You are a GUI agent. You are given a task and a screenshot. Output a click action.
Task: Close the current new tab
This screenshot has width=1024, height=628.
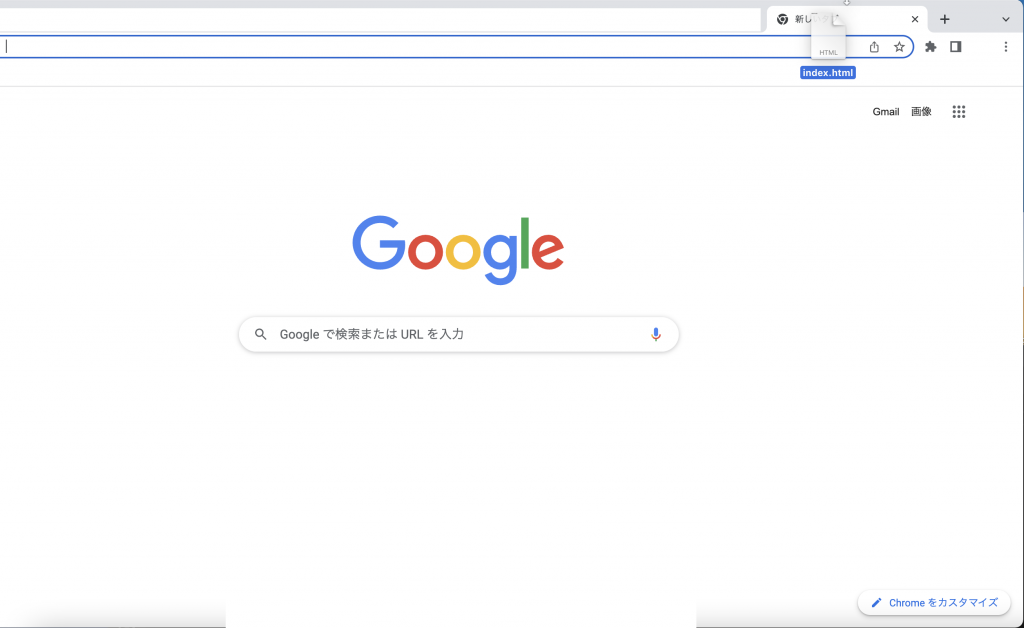(915, 20)
